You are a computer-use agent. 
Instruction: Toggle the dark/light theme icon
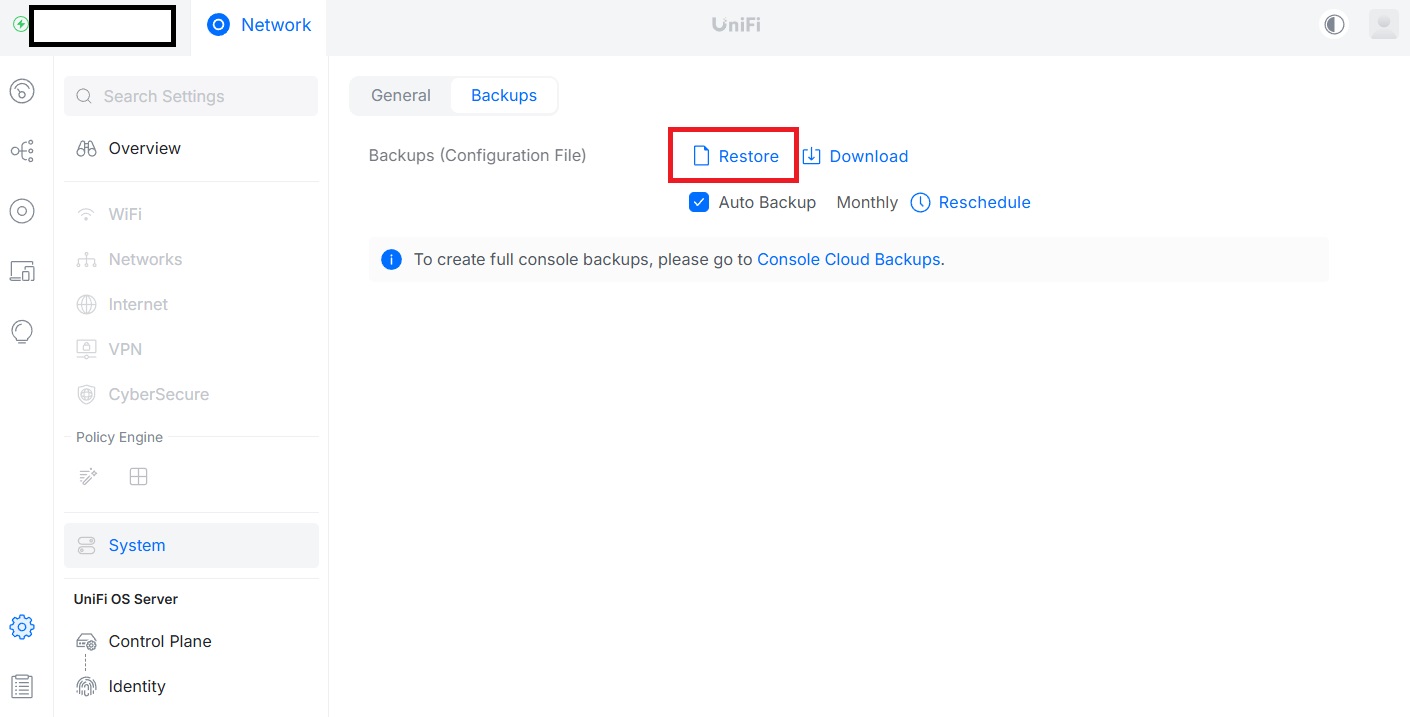1334,25
